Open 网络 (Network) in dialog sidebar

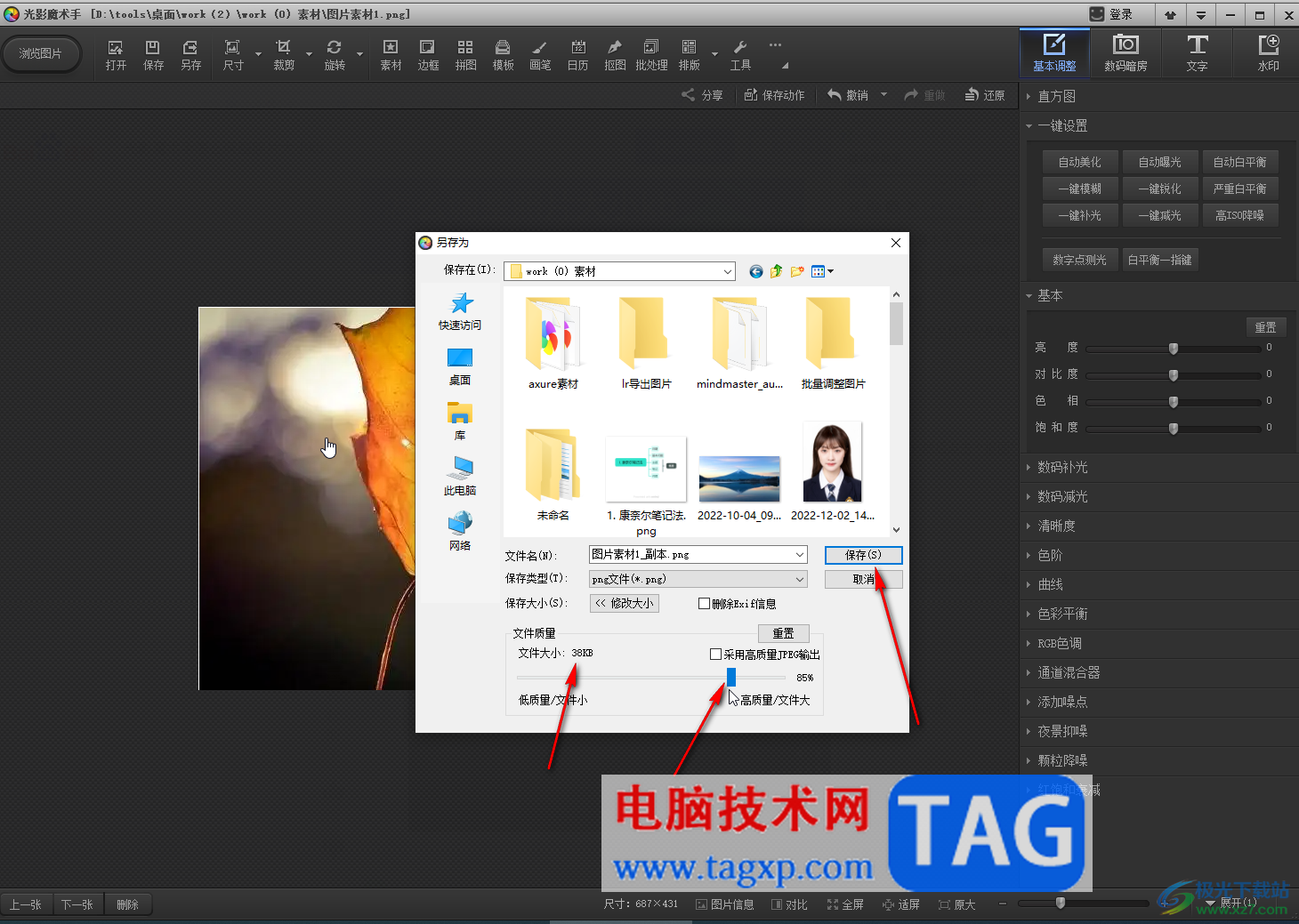click(x=460, y=532)
